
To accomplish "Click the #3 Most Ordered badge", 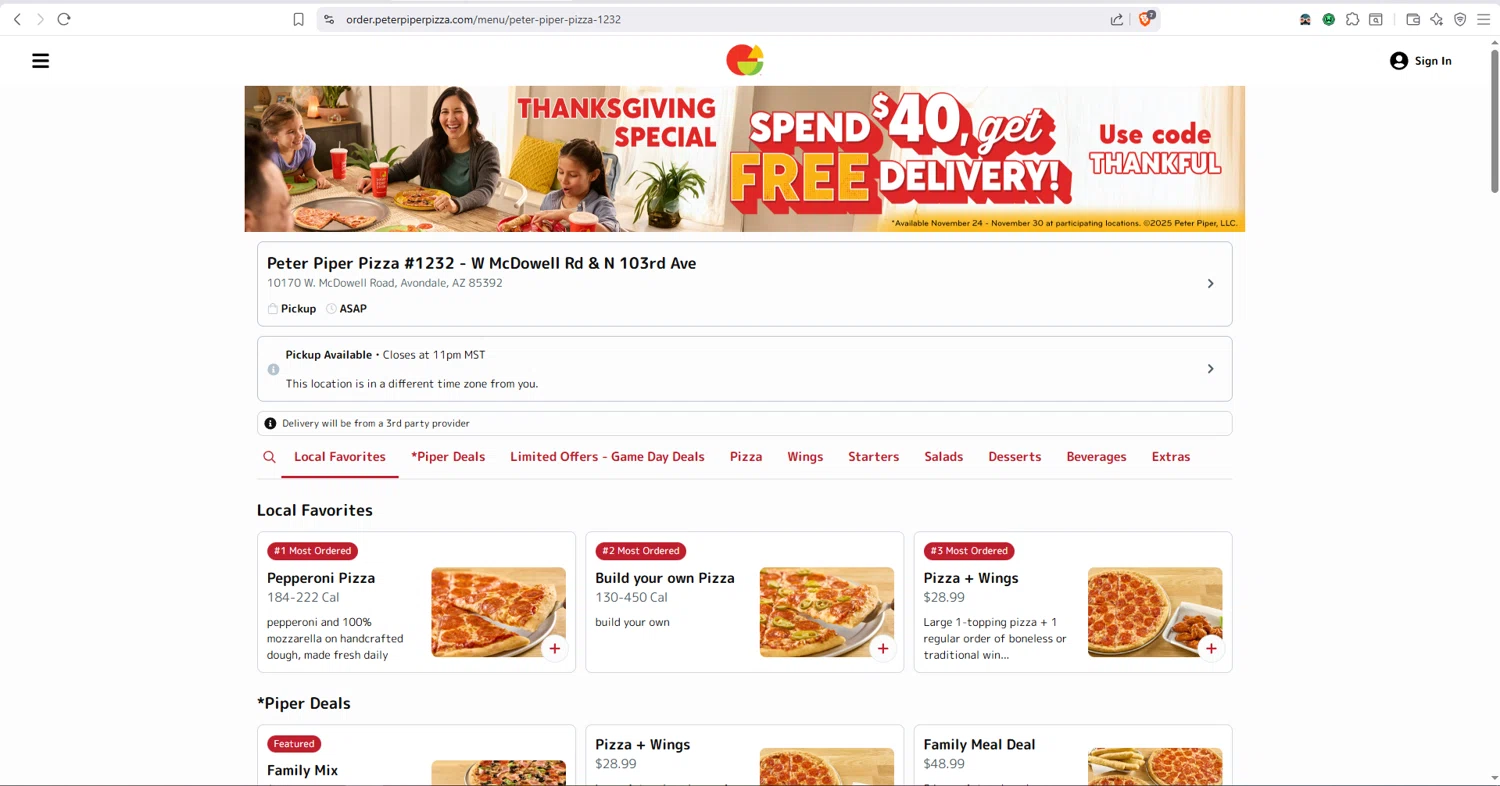I will tap(969, 551).
